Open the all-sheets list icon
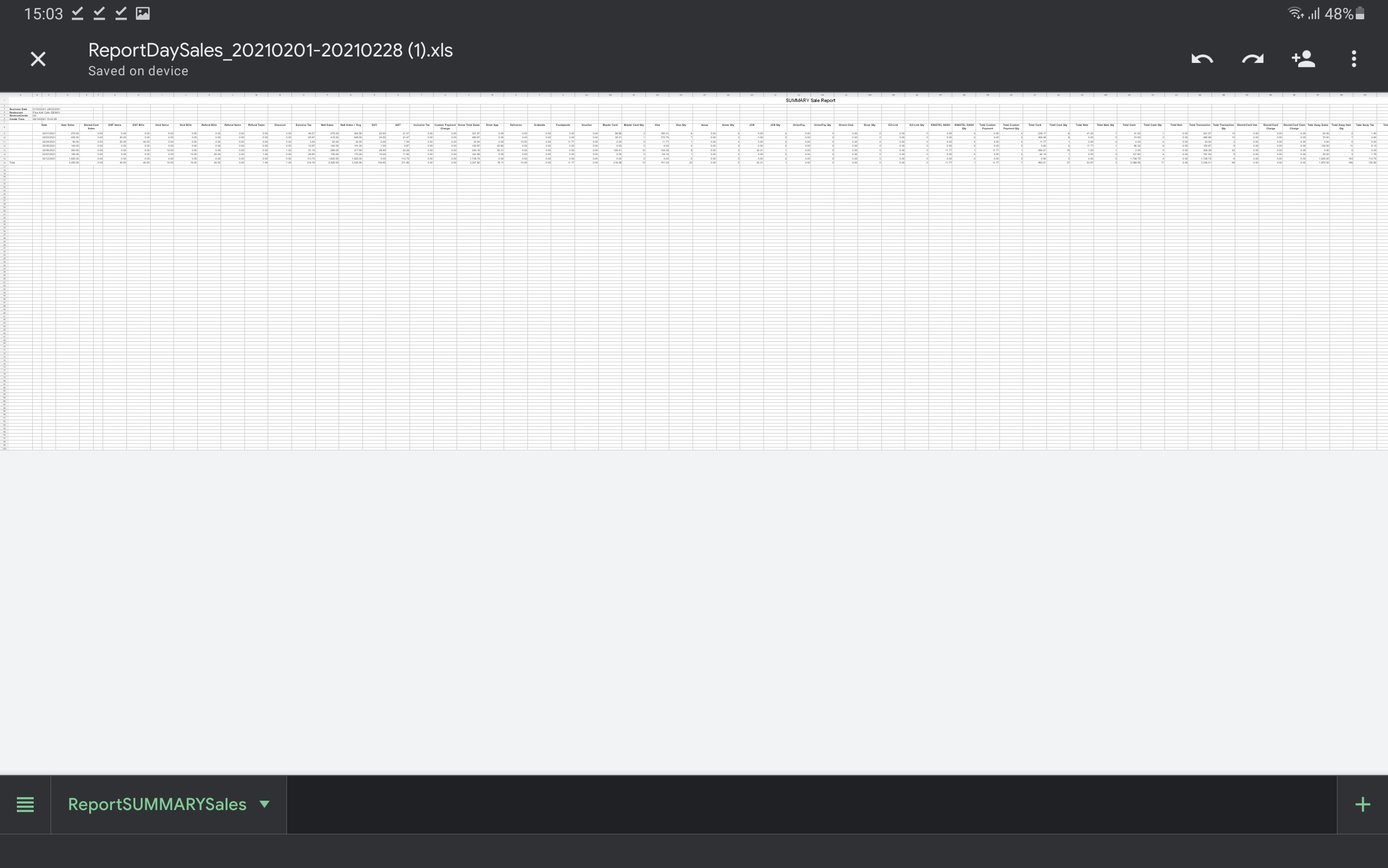1388x868 pixels. (25, 804)
